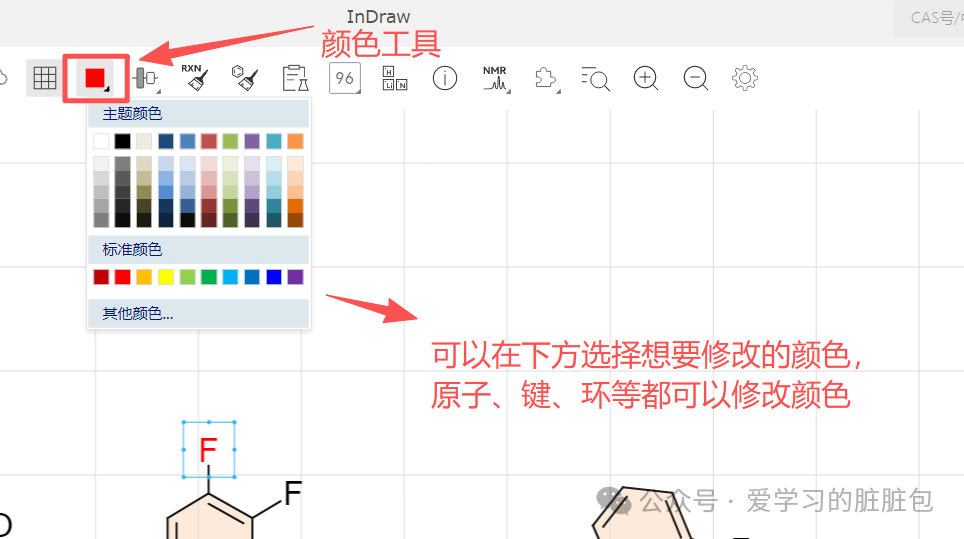Pick the white theme color swatch
The image size is (964, 539).
coord(101,141)
